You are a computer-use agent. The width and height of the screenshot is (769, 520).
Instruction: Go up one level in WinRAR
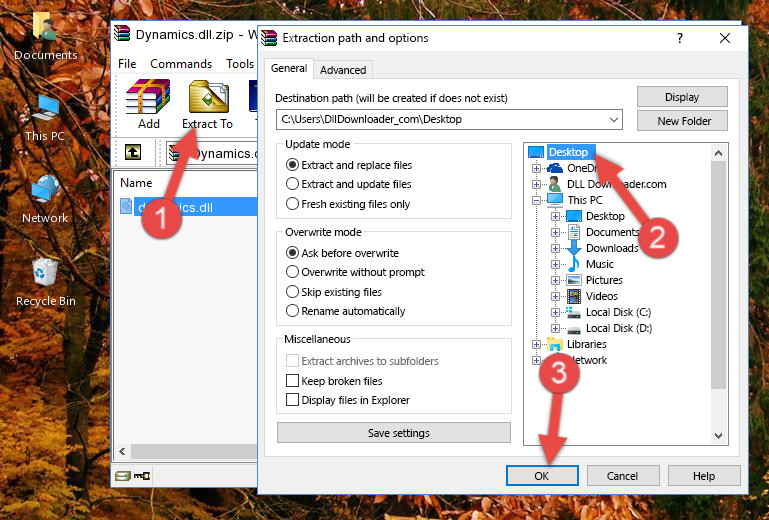pyautogui.click(x=133, y=153)
